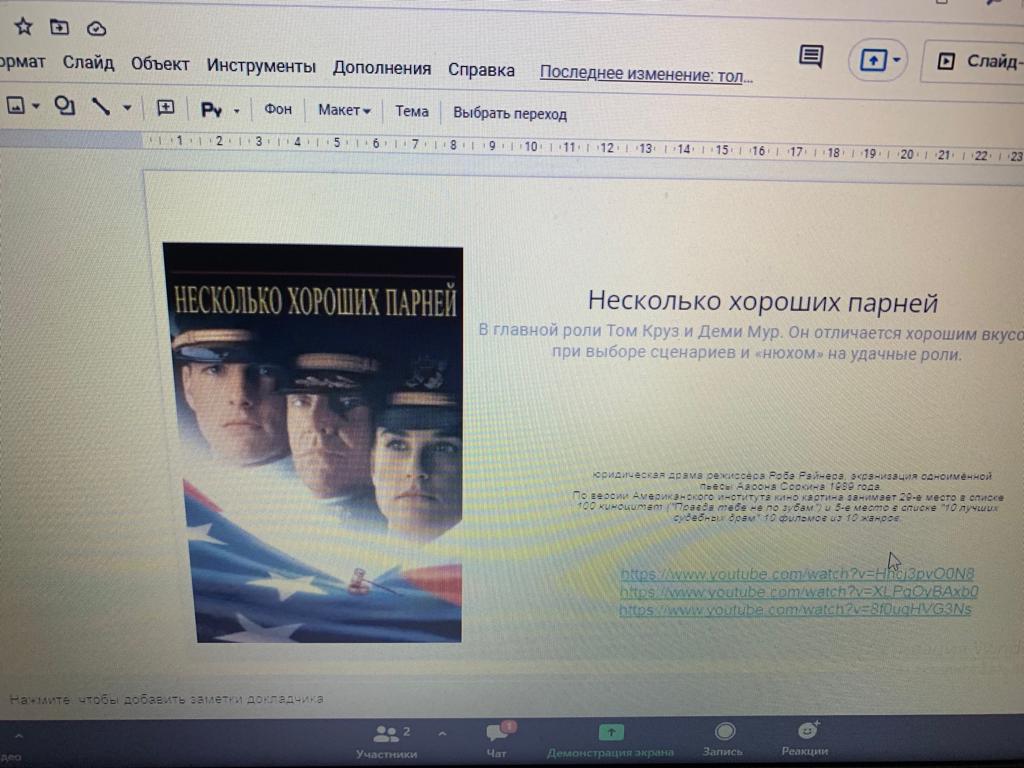Open Zoom Участники participants panel
The width and height of the screenshot is (1024, 768).
click(386, 740)
